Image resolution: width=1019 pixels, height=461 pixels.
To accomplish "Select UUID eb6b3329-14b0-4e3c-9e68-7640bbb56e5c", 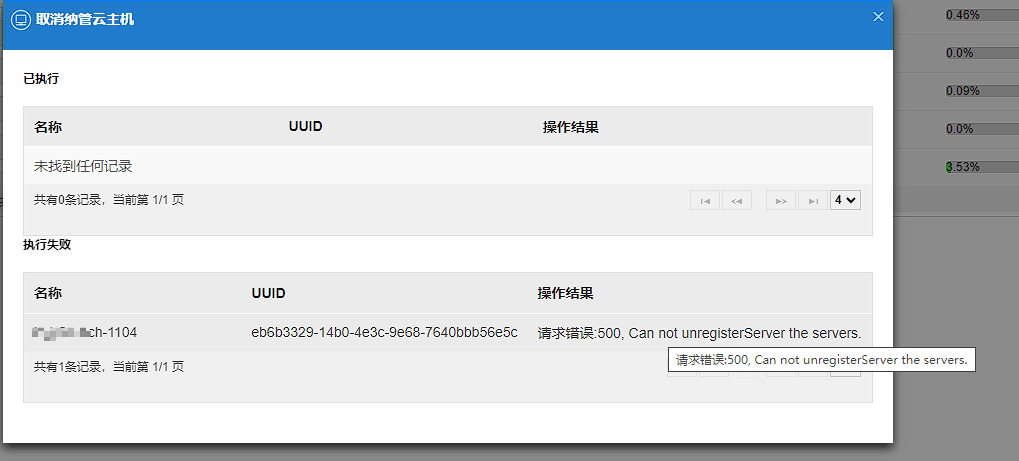I will click(385, 333).
